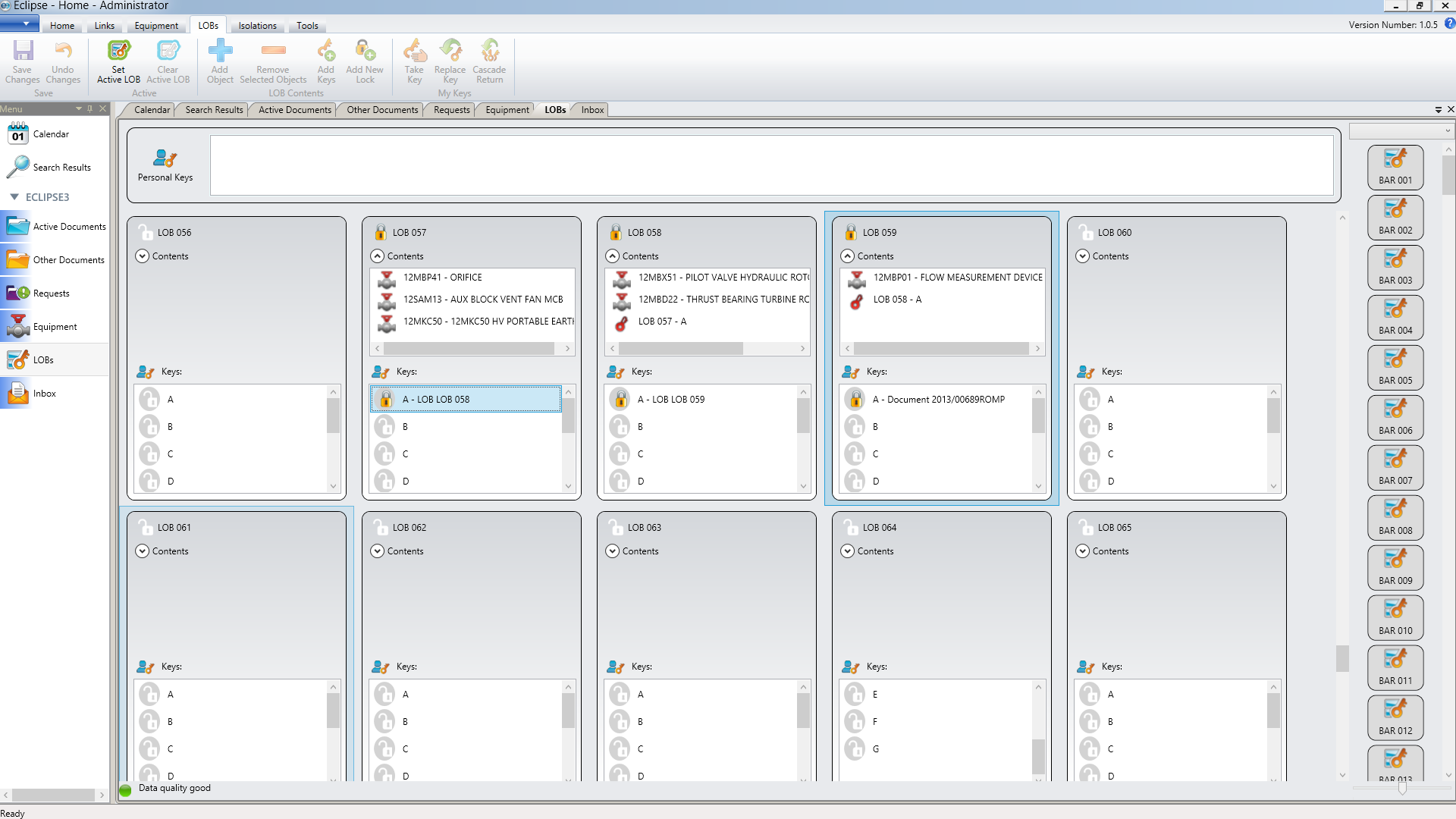Click Add Keys icon
Image resolution: width=1456 pixels, height=819 pixels.
pyautogui.click(x=326, y=51)
